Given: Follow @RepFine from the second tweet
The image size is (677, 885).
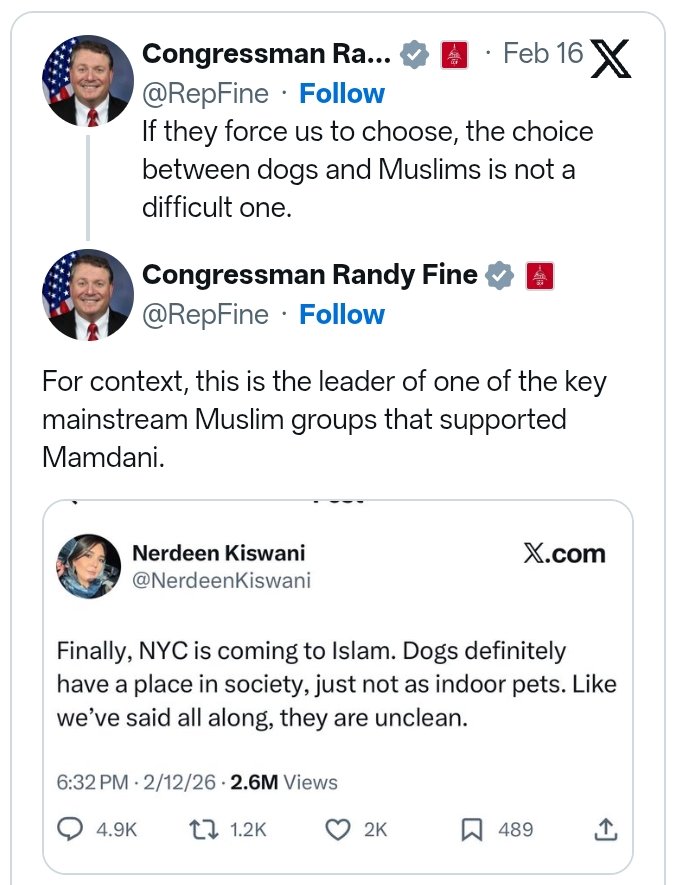Looking at the screenshot, I should 342,315.
